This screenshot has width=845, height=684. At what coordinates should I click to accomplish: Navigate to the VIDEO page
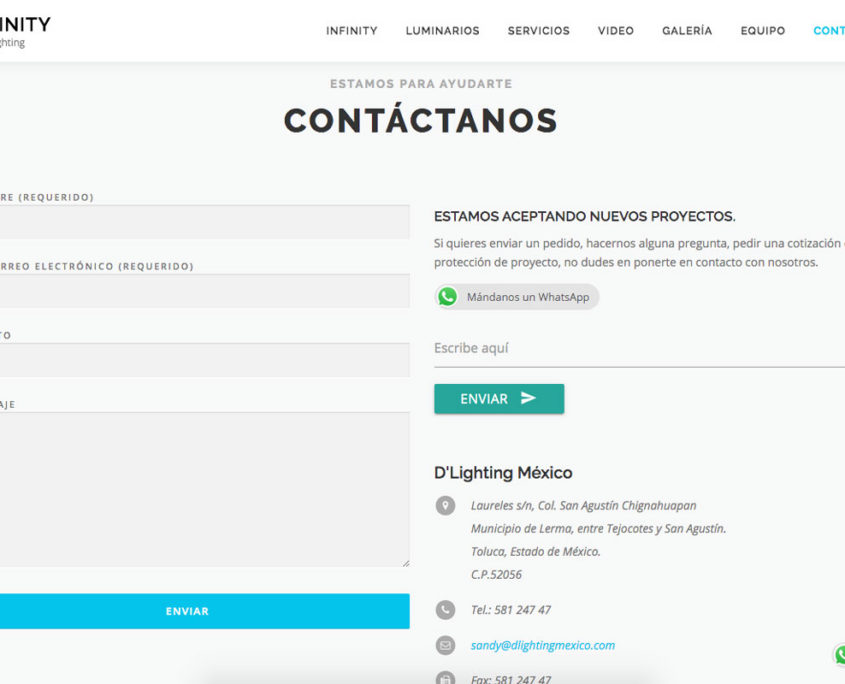click(615, 31)
